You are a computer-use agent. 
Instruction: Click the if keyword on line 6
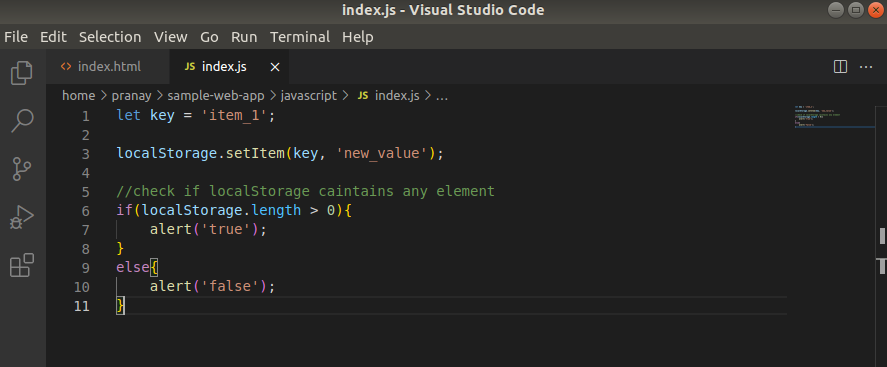point(124,211)
